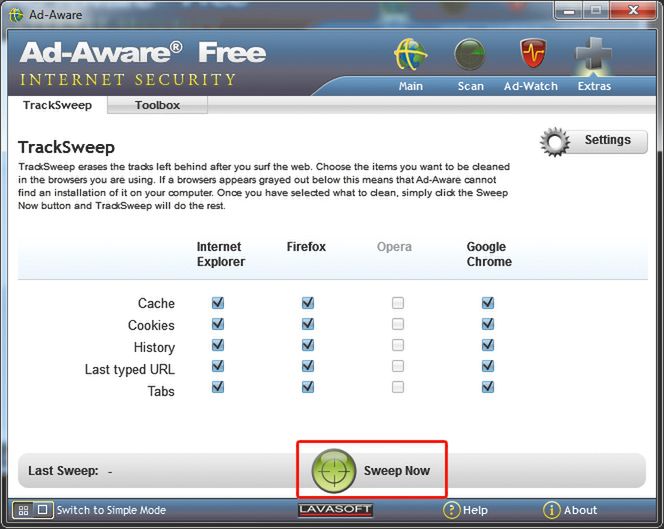Click the Lavasoft logo

(335, 510)
